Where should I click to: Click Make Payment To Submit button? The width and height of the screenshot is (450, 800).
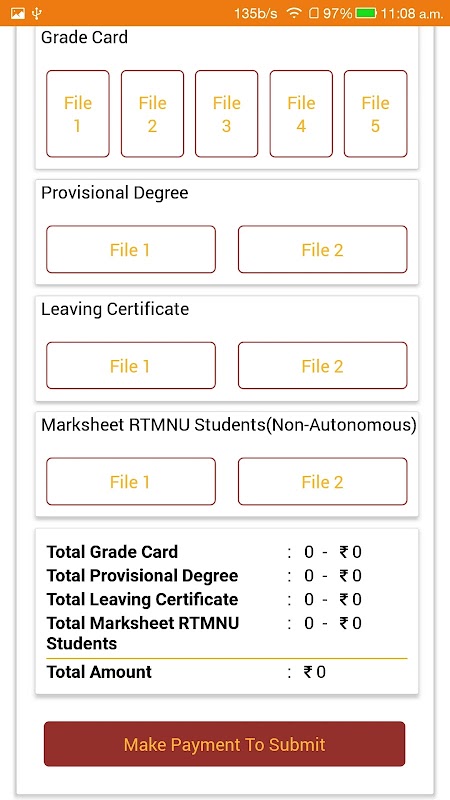pos(224,744)
